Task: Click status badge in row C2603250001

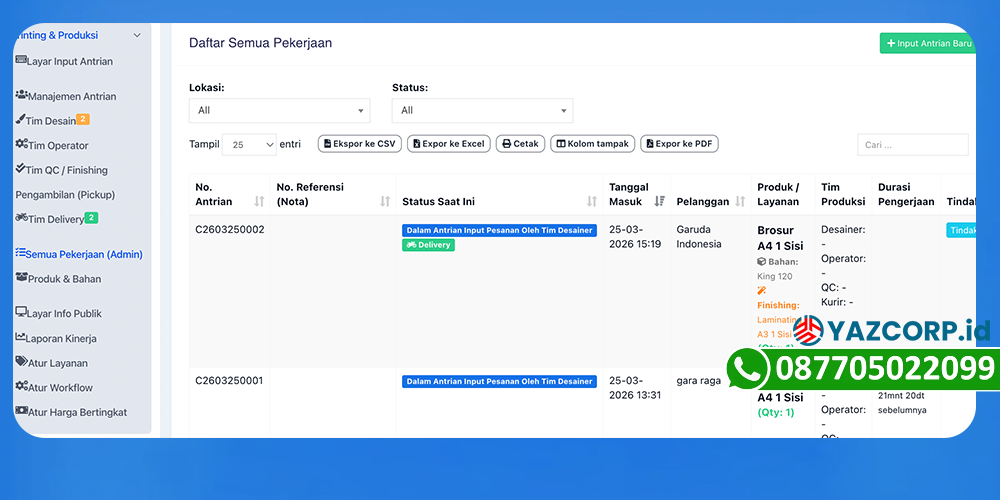Action: click(x=499, y=381)
